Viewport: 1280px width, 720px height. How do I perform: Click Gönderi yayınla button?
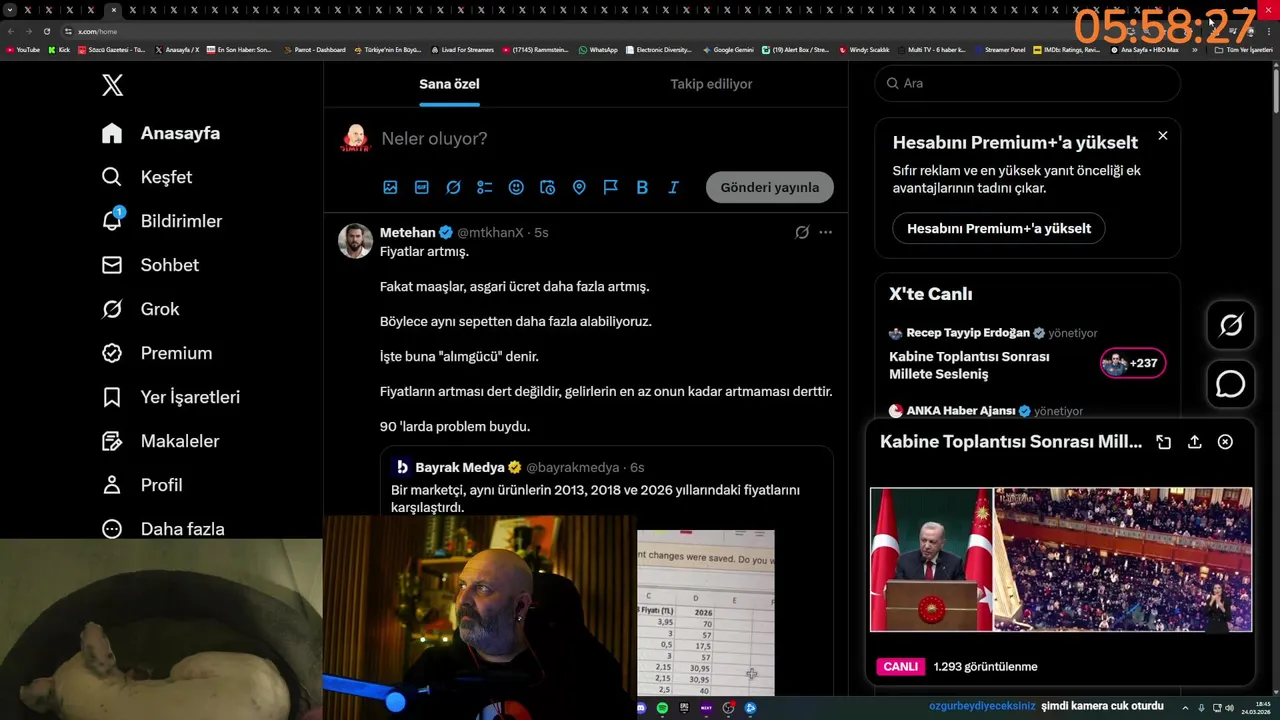click(770, 187)
